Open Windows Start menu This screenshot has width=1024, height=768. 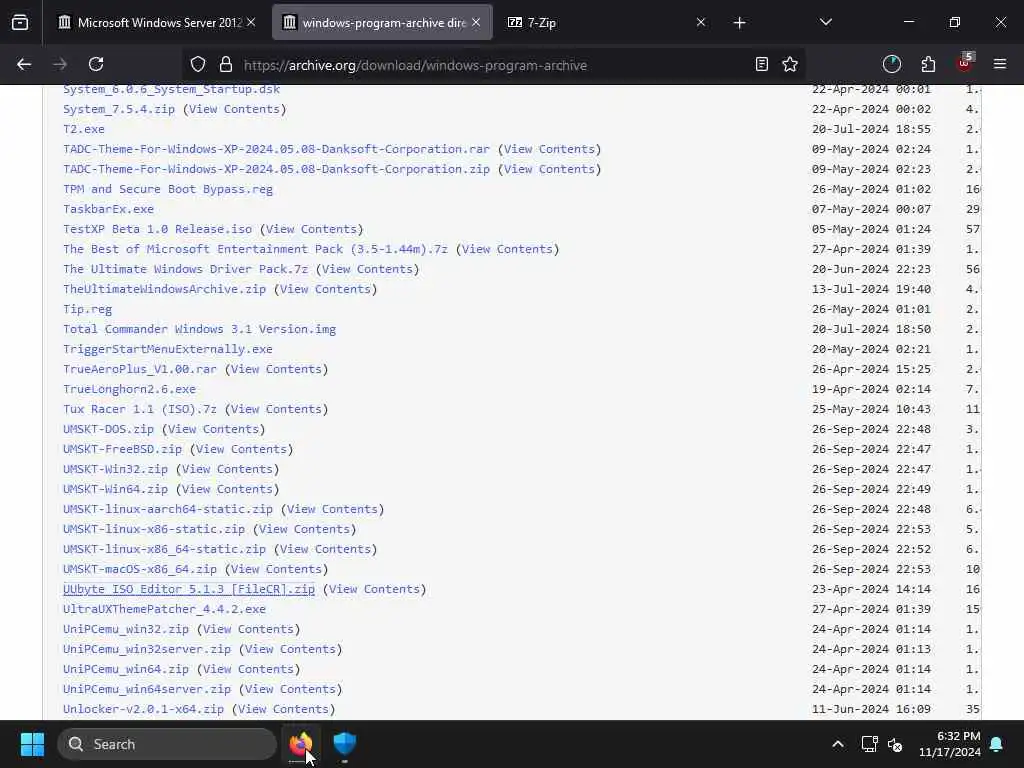pyautogui.click(x=32, y=744)
